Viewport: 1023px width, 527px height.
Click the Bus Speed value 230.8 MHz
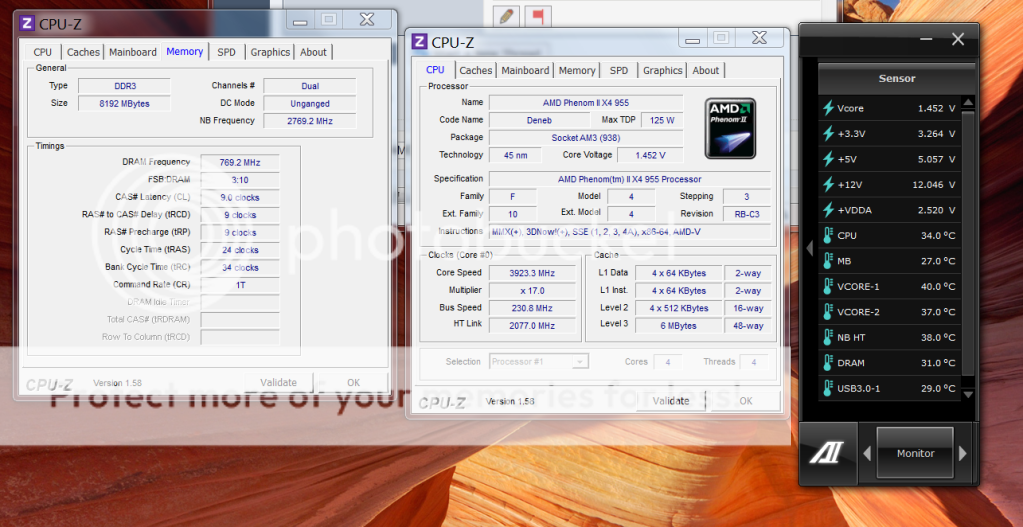click(x=532, y=308)
